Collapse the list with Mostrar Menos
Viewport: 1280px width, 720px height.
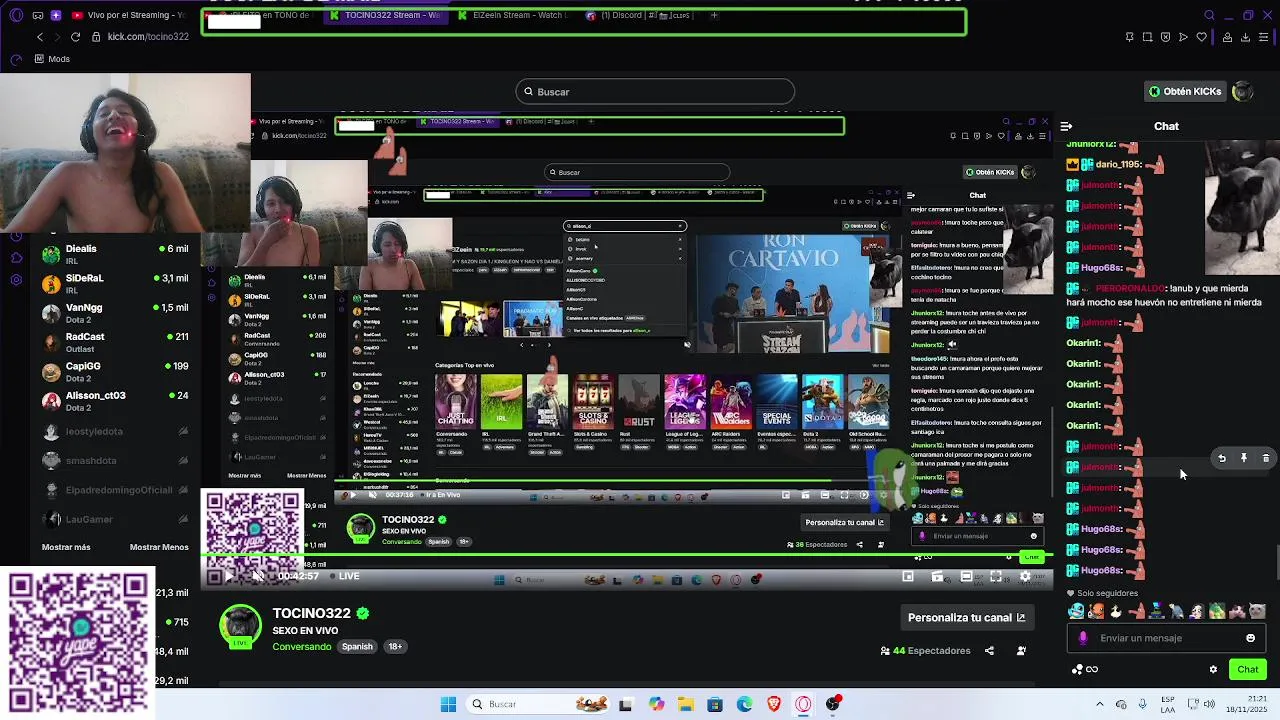pyautogui.click(x=159, y=547)
